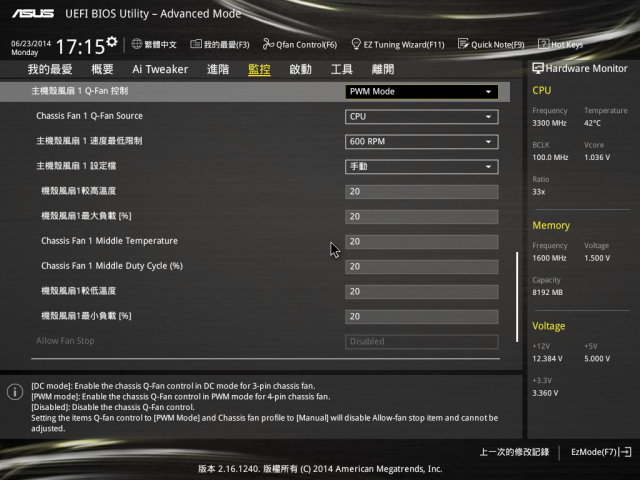
Task: Open the 手動 fan profile dropdown
Action: point(422,167)
